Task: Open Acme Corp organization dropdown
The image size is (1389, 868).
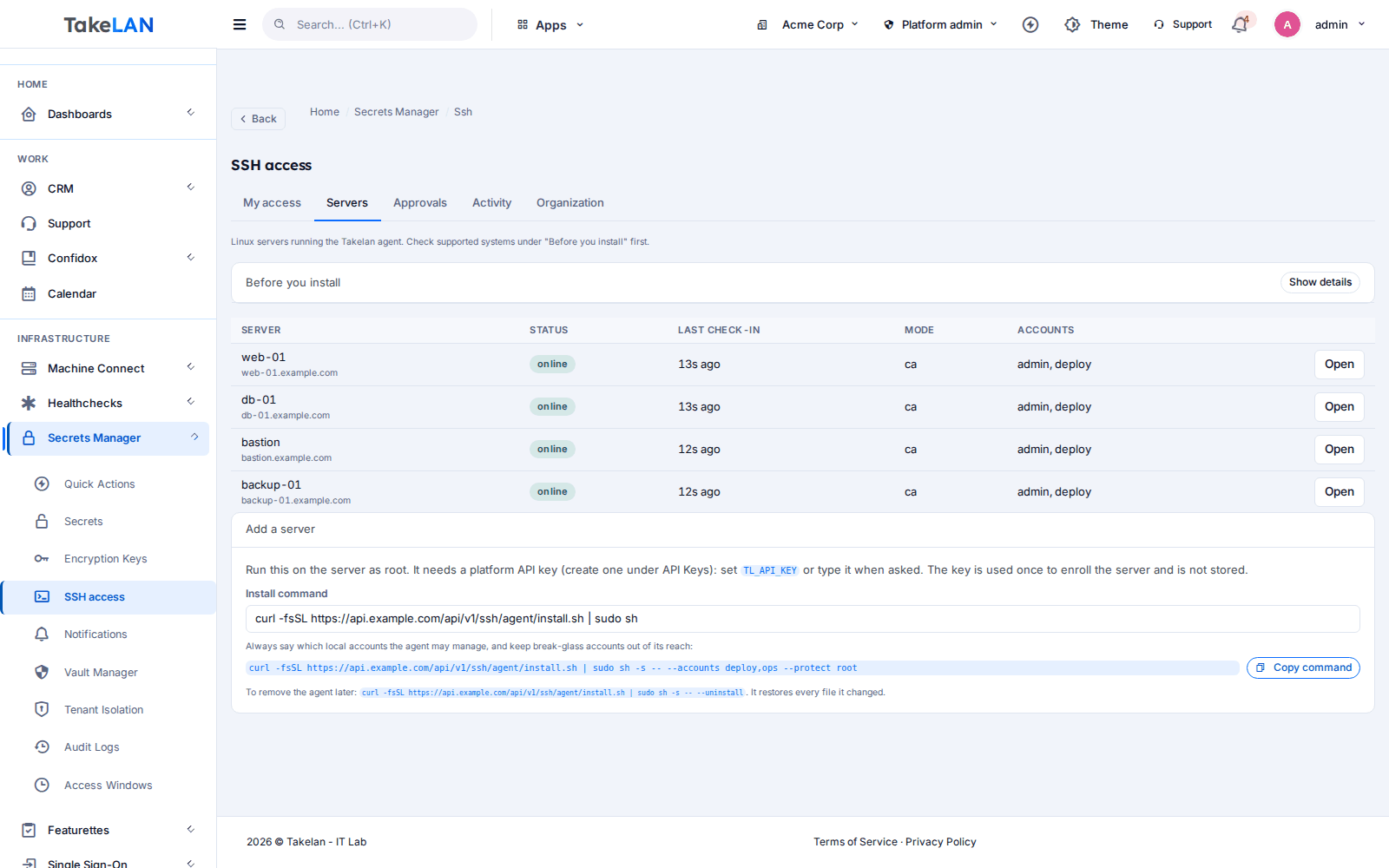Action: click(x=807, y=24)
